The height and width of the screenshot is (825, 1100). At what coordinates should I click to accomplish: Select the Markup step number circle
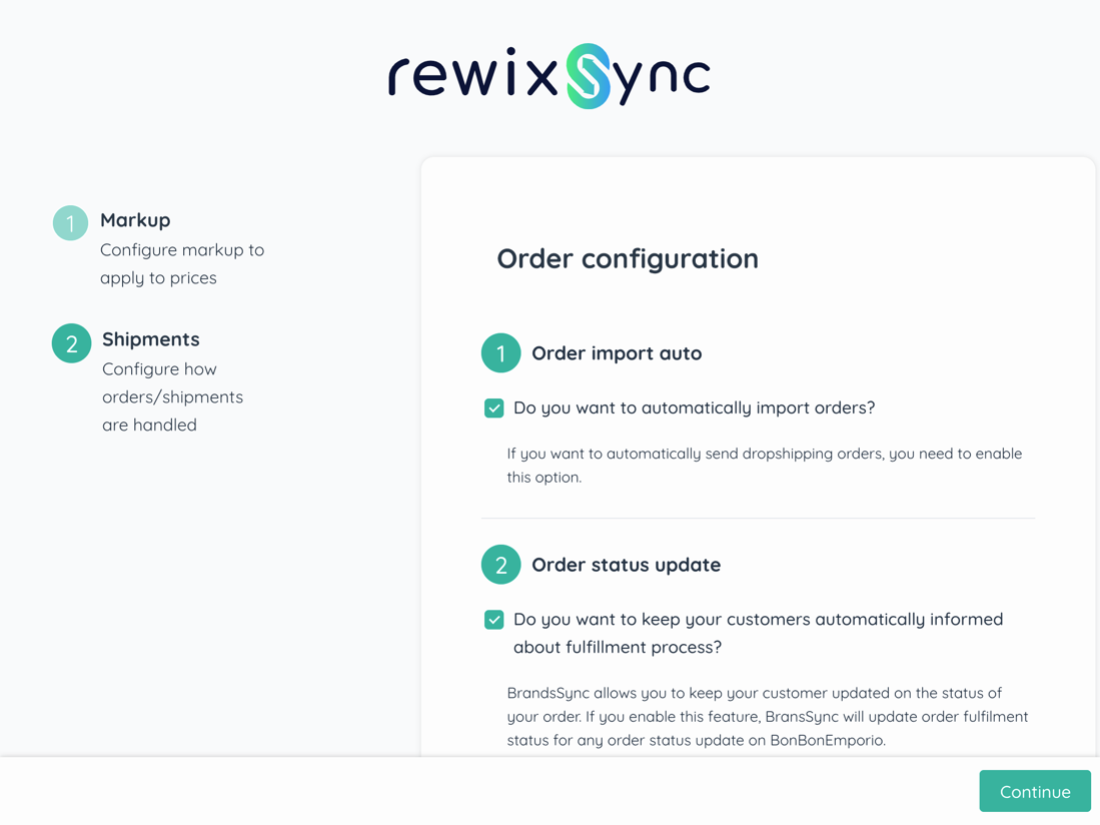pos(70,223)
